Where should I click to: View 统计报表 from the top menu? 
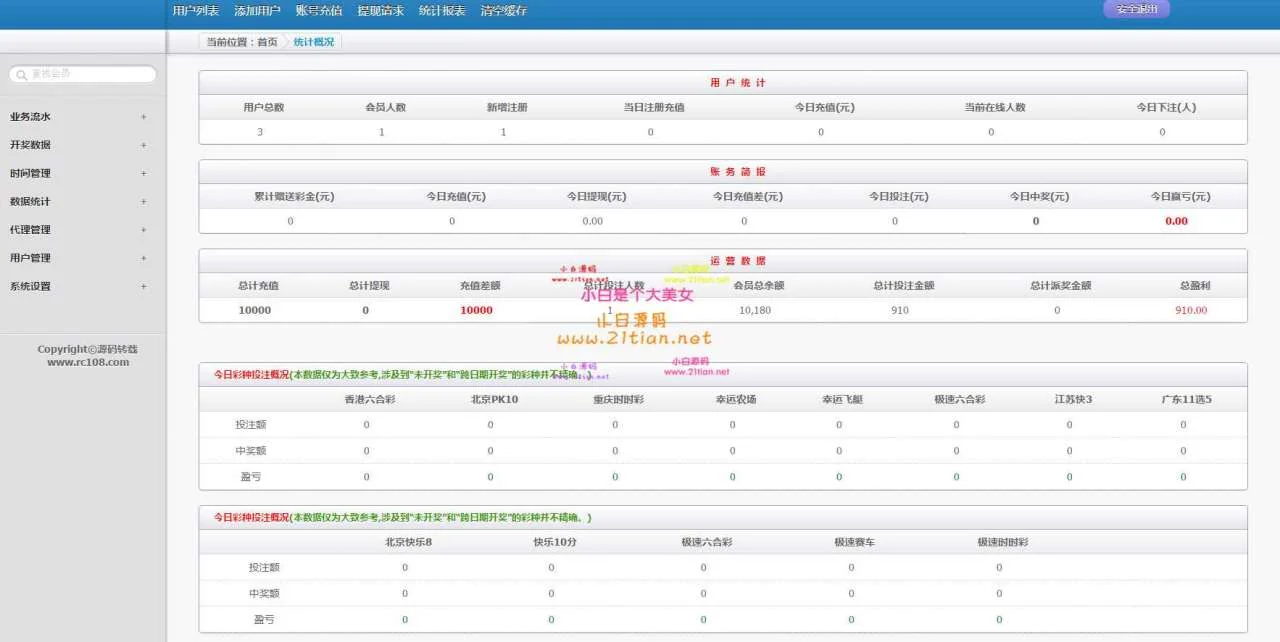pos(442,11)
